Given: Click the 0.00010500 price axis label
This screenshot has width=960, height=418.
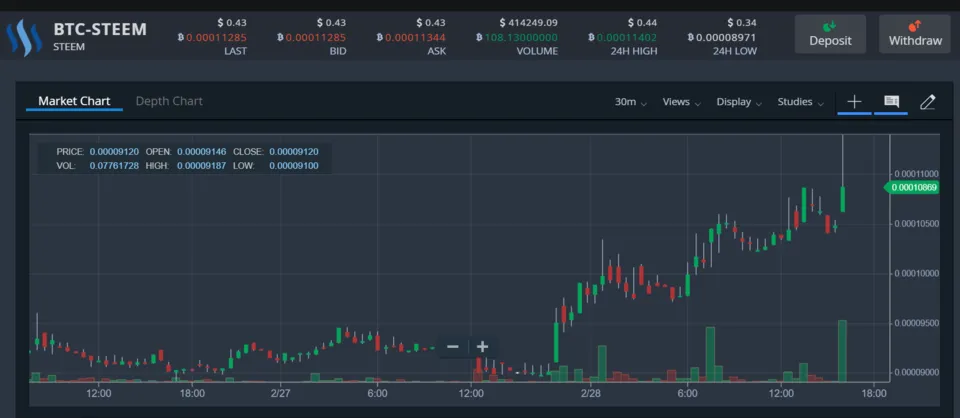Looking at the screenshot, I should coord(916,224).
